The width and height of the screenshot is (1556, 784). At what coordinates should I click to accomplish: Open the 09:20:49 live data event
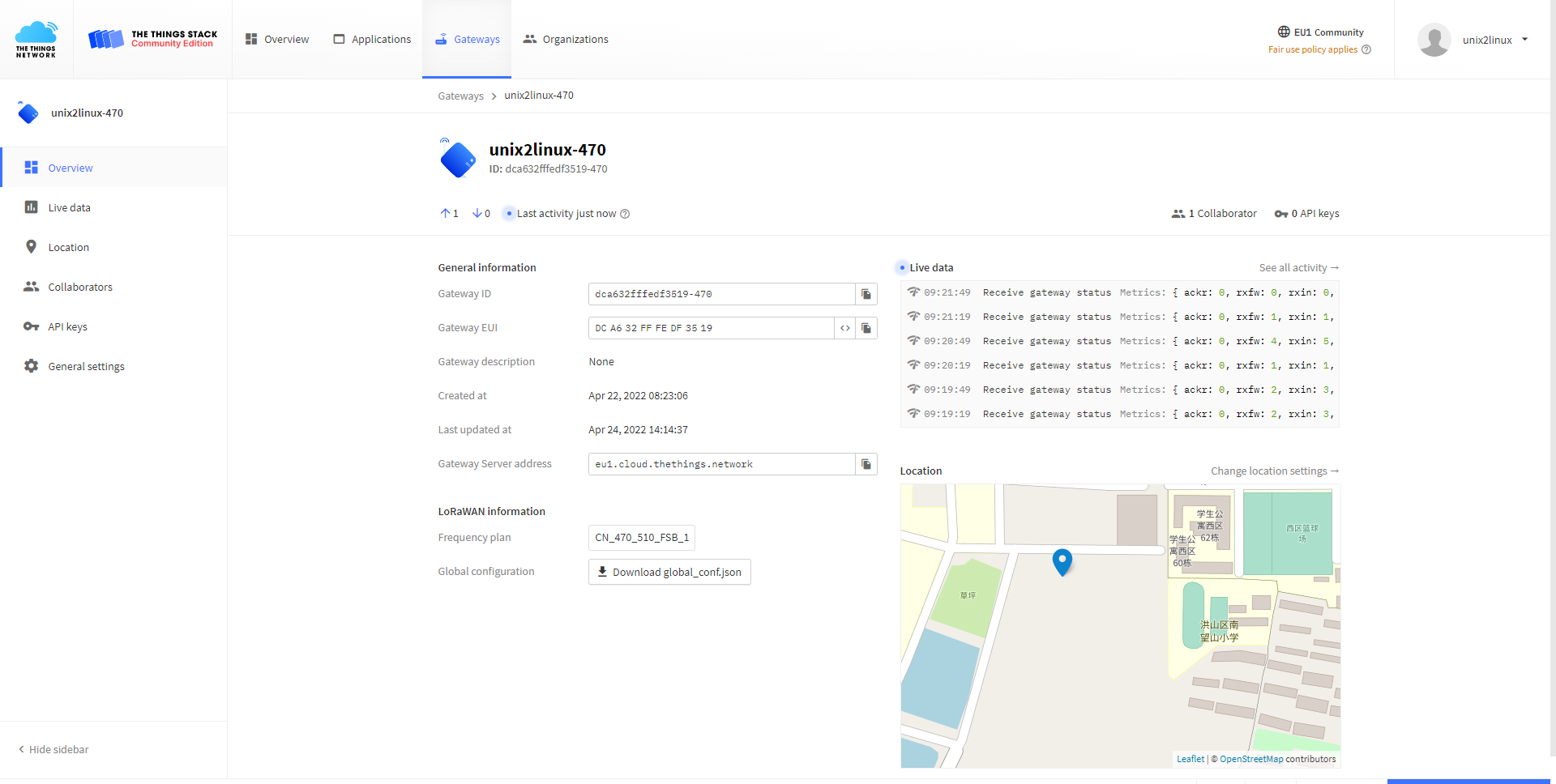coord(1119,341)
